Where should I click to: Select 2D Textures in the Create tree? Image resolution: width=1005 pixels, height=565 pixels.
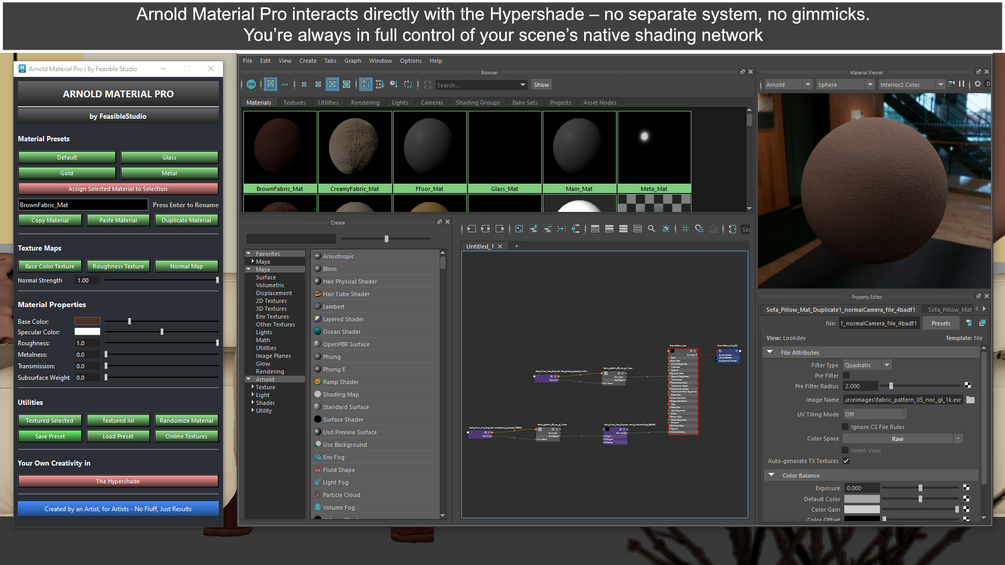(x=271, y=300)
